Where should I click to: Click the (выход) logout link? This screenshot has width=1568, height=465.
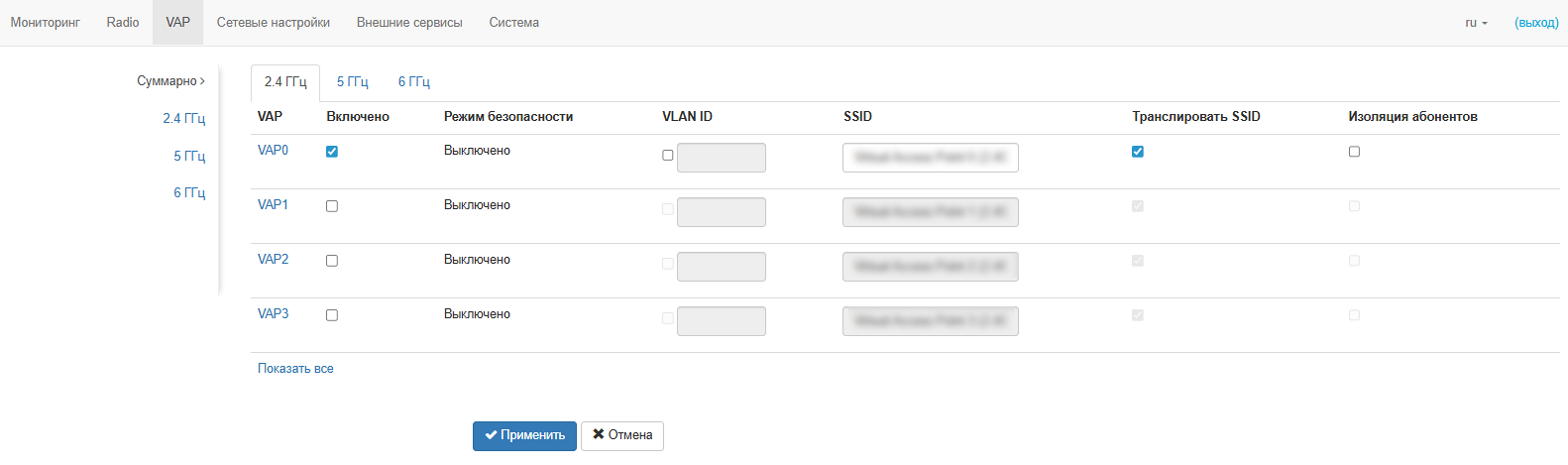[x=1536, y=23]
